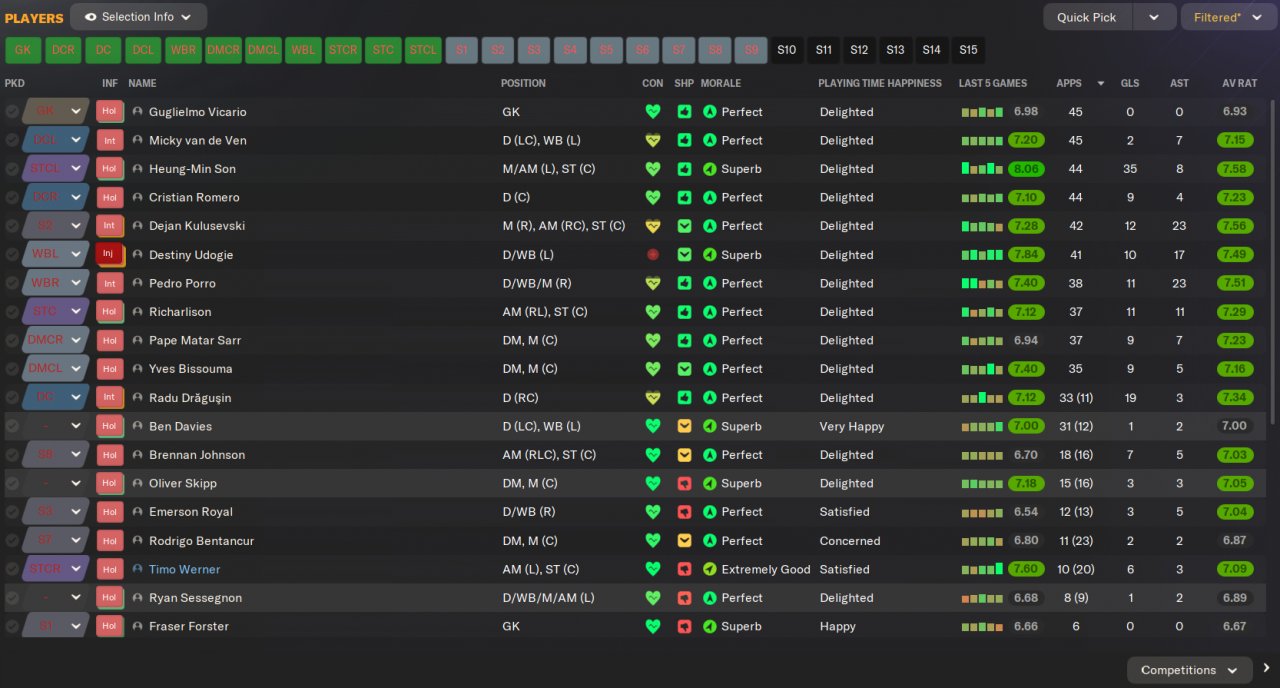Image resolution: width=1280 pixels, height=688 pixels.
Task: Select the S15 substitute slot
Action: click(968, 50)
